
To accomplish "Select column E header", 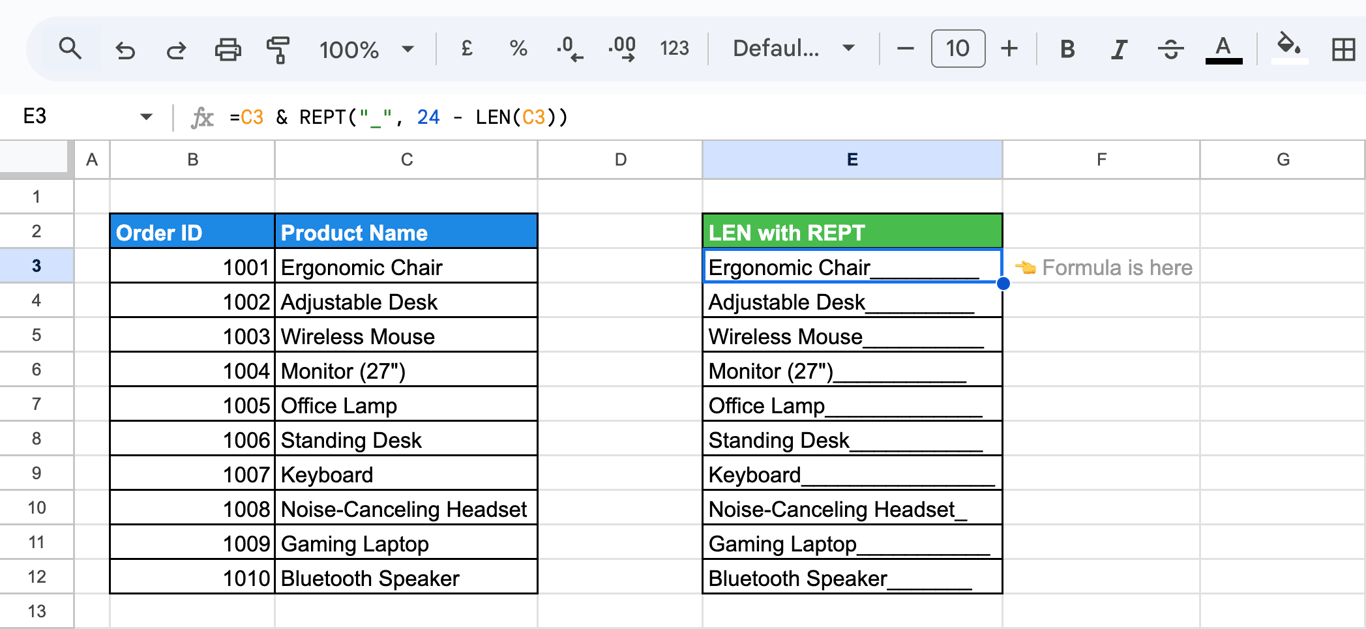I will click(852, 159).
